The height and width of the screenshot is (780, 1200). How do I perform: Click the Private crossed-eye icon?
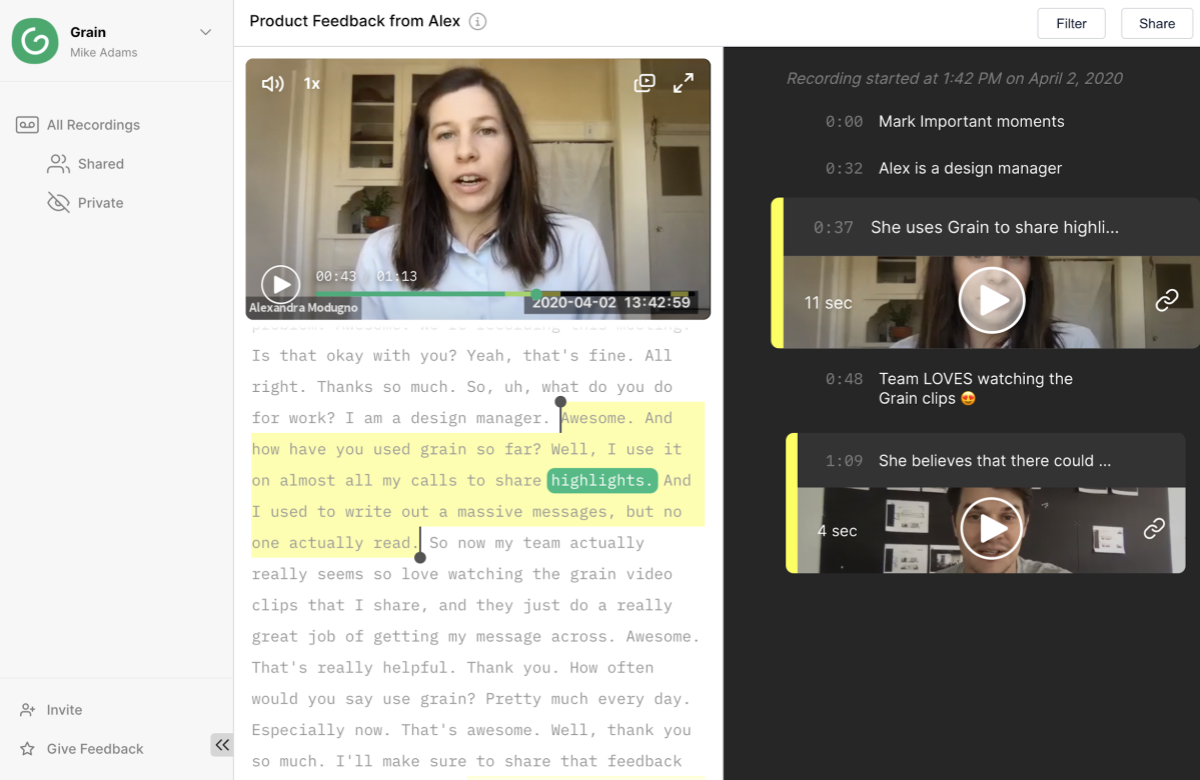pos(58,203)
